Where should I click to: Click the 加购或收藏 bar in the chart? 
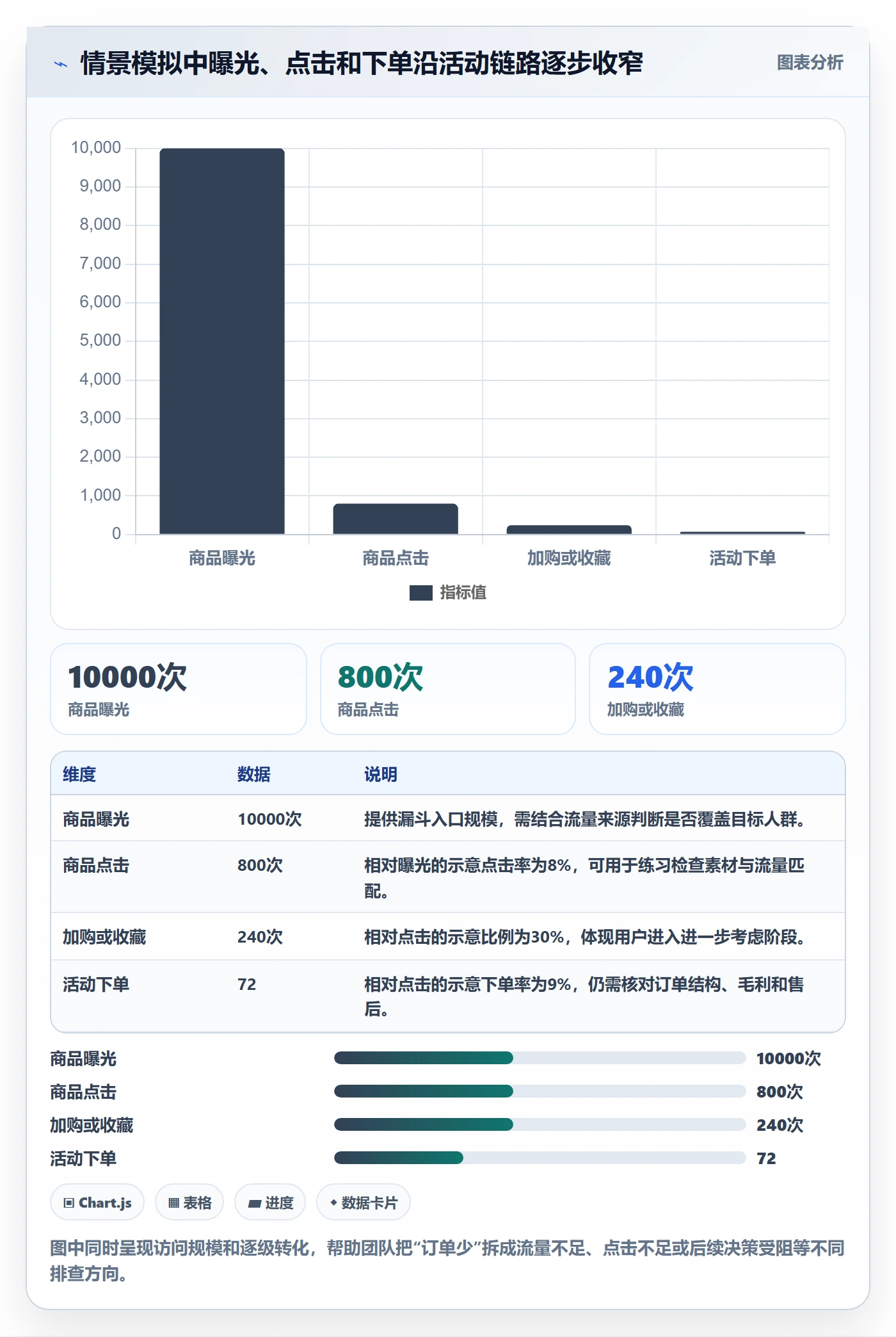pos(569,530)
